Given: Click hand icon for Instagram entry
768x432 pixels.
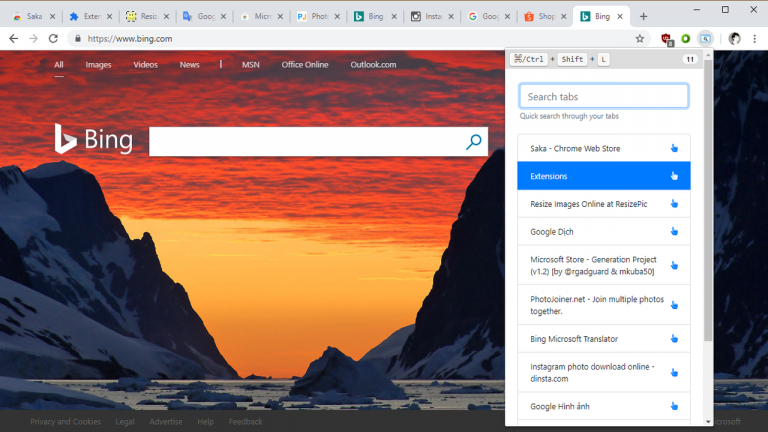Looking at the screenshot, I should pyautogui.click(x=674, y=373).
